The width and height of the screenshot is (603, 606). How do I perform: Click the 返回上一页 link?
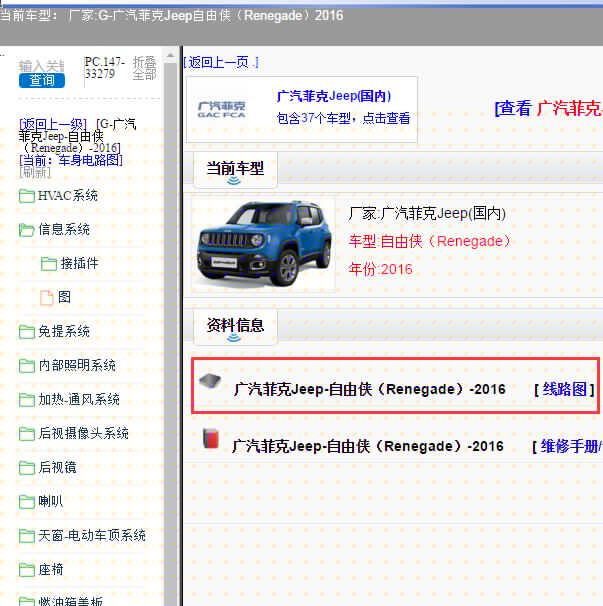pyautogui.click(x=221, y=62)
